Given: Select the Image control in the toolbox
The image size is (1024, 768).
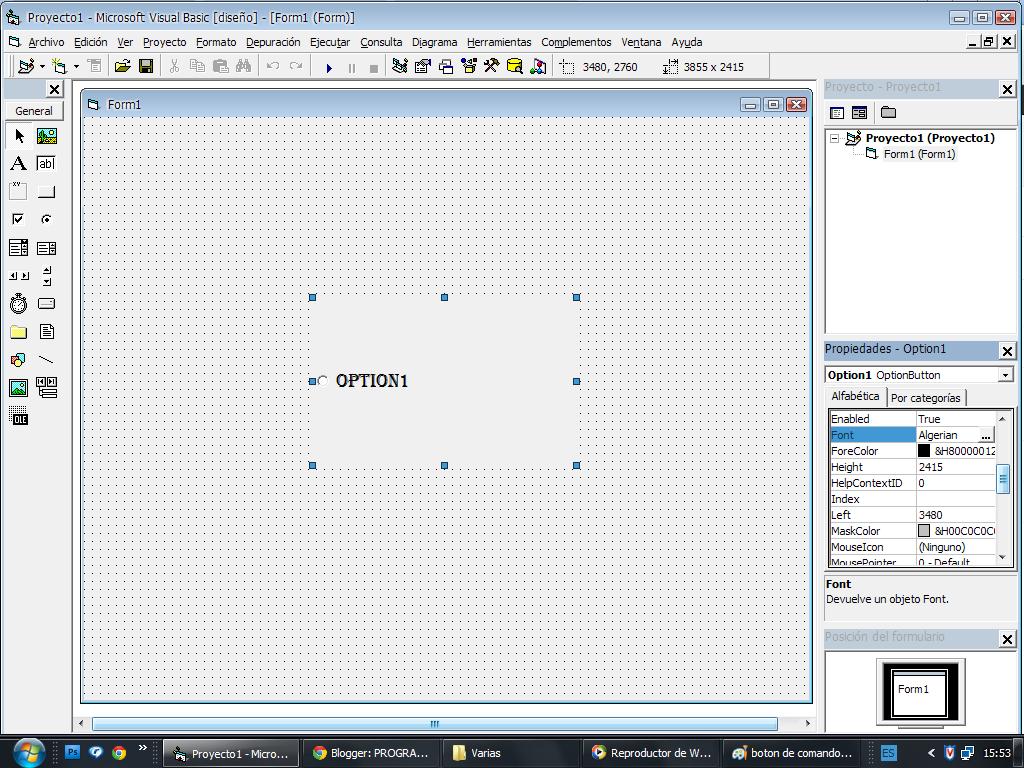Looking at the screenshot, I should click(17, 387).
